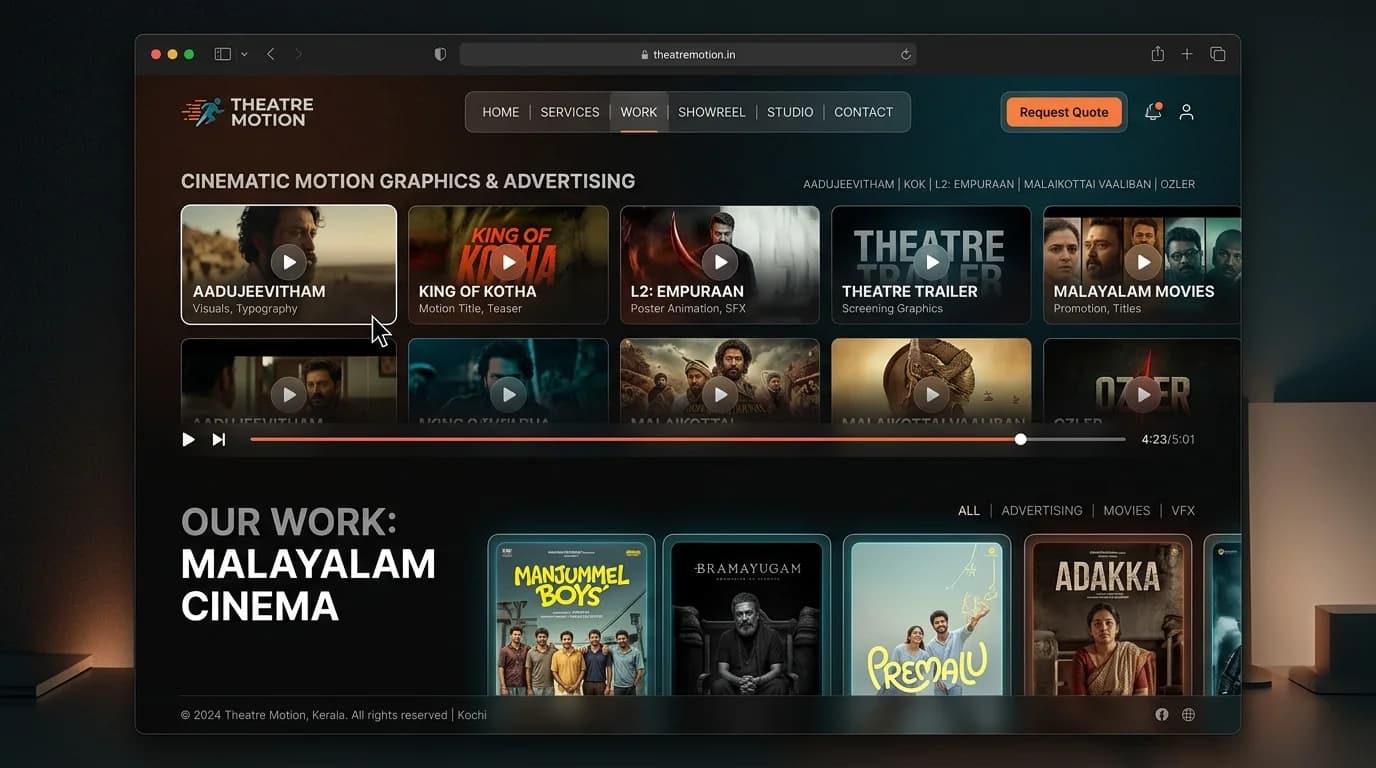This screenshot has width=1376, height=768.
Task: Open the notifications bell
Action: point(1153,112)
